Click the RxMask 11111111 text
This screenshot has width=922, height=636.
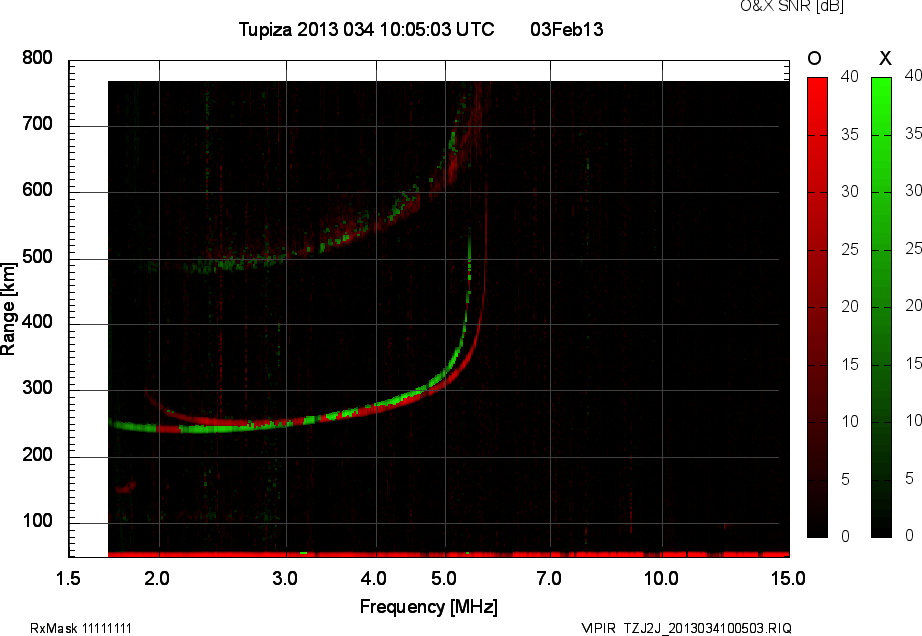(x=81, y=628)
